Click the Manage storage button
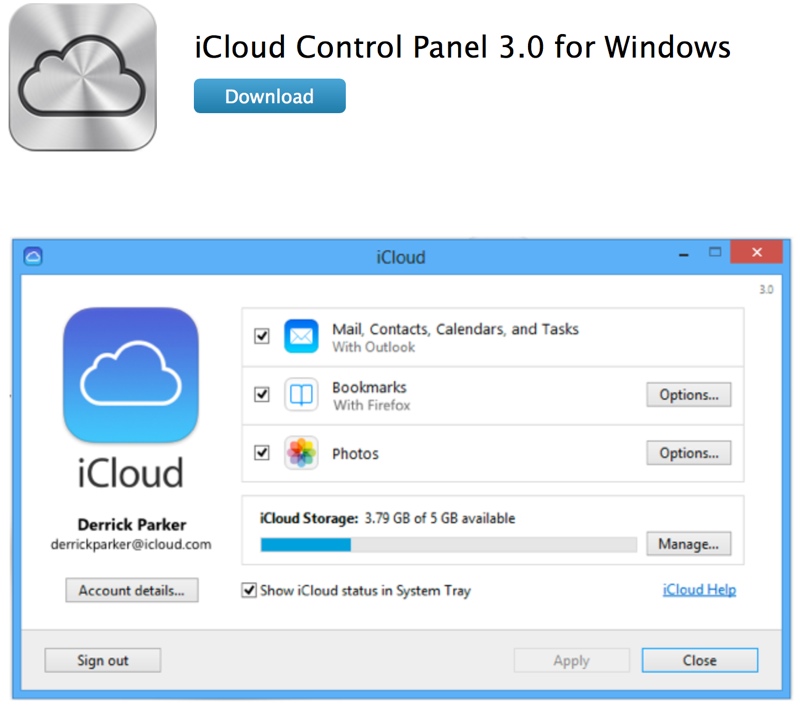Image resolution: width=800 pixels, height=708 pixels. 688,544
